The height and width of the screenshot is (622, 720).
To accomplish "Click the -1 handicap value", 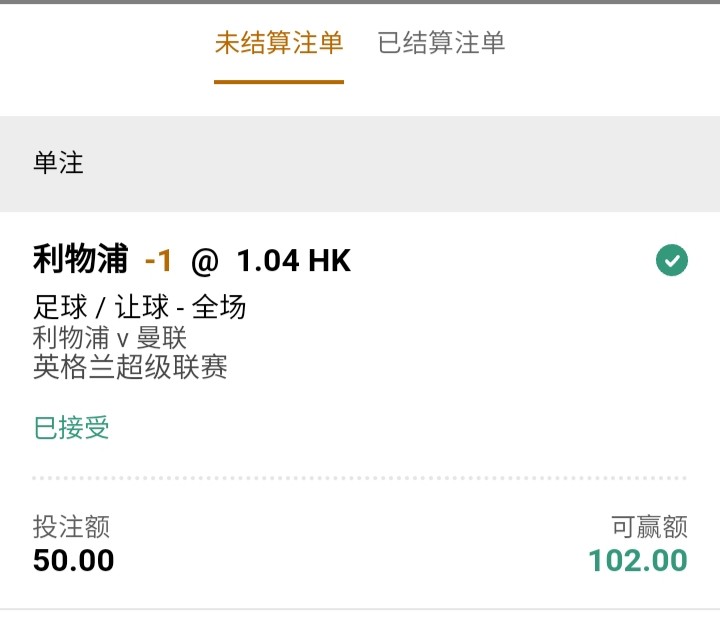I will click(159, 262).
